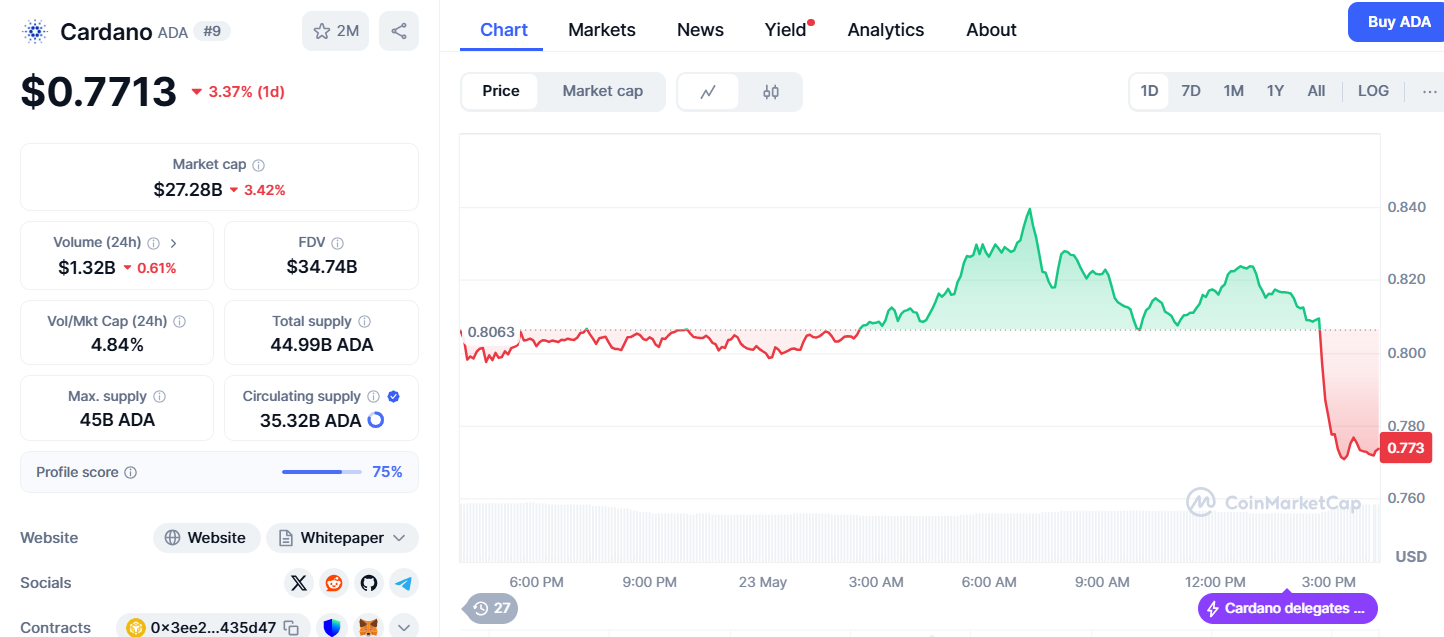The image size is (1444, 637).
Task: Open the News tab
Action: (x=700, y=30)
